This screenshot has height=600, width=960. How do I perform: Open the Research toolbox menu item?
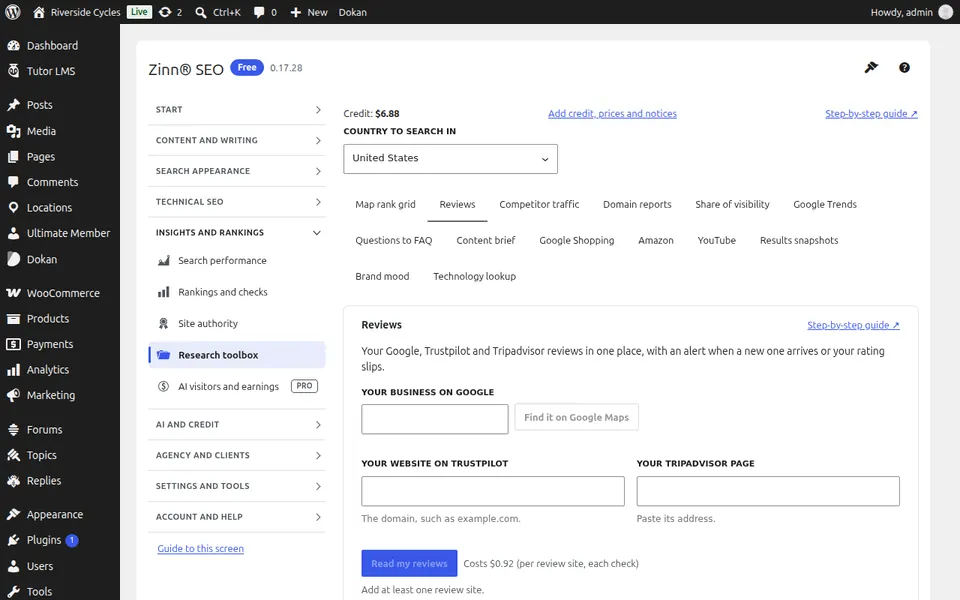click(x=238, y=355)
